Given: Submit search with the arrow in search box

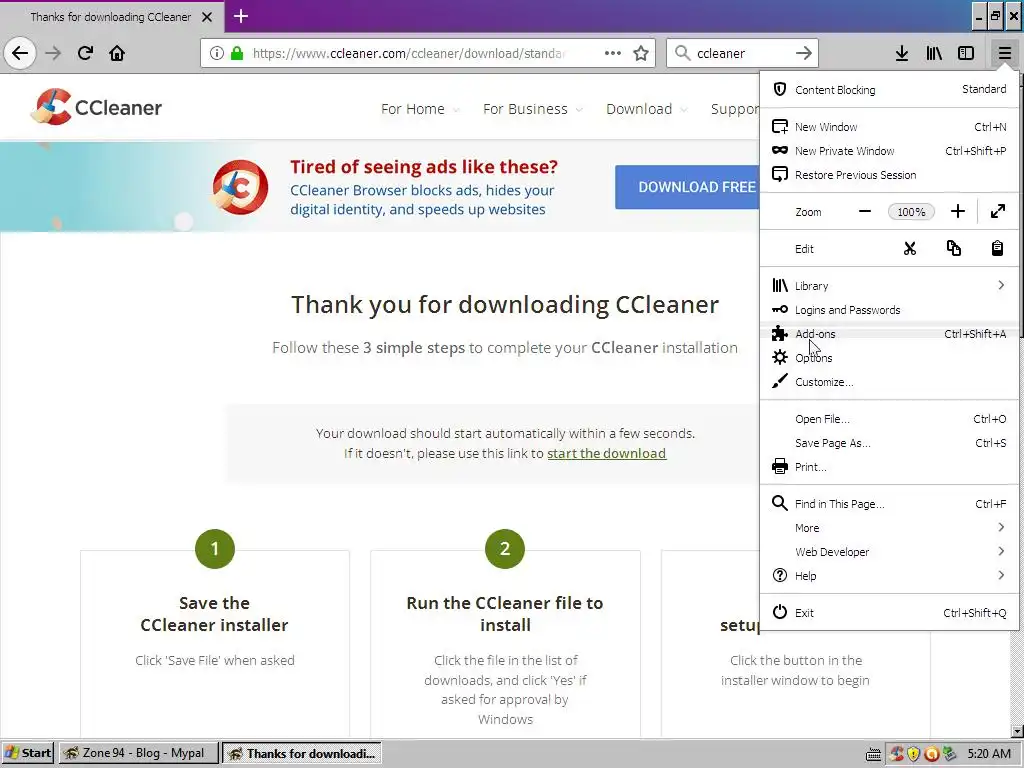Looking at the screenshot, I should pyautogui.click(x=803, y=53).
